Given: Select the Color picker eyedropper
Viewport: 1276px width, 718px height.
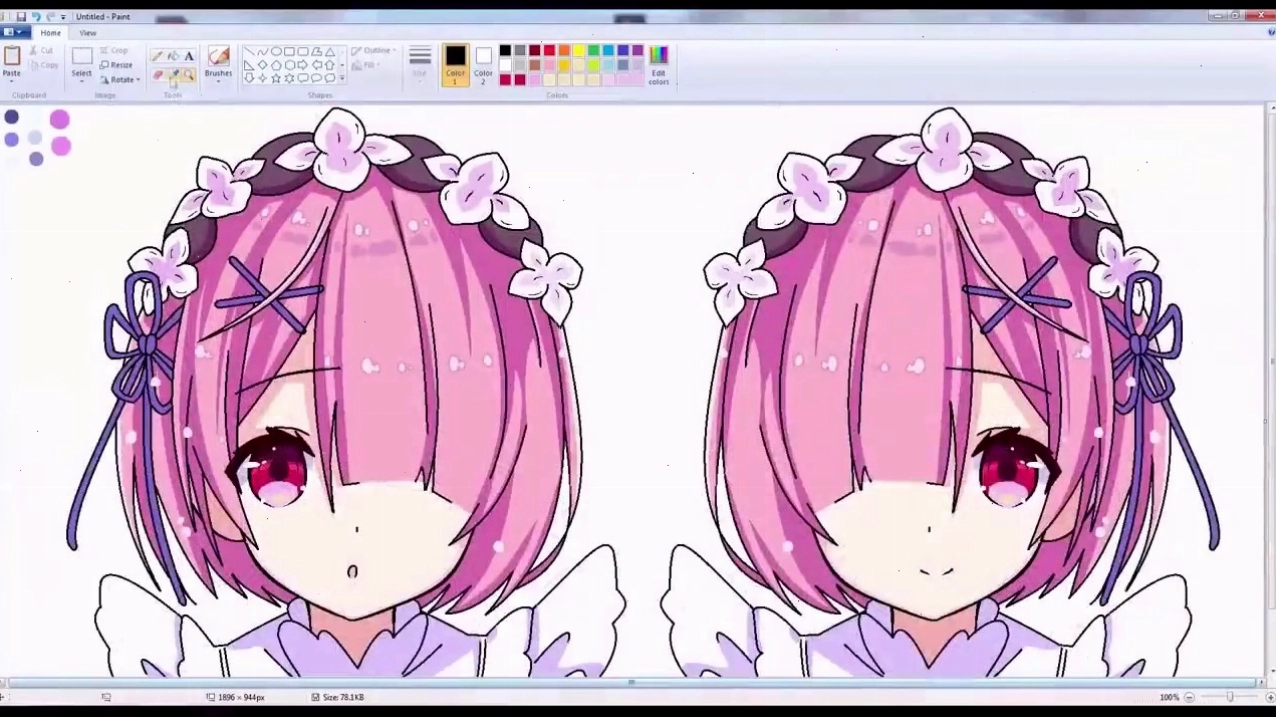Looking at the screenshot, I should [173, 75].
